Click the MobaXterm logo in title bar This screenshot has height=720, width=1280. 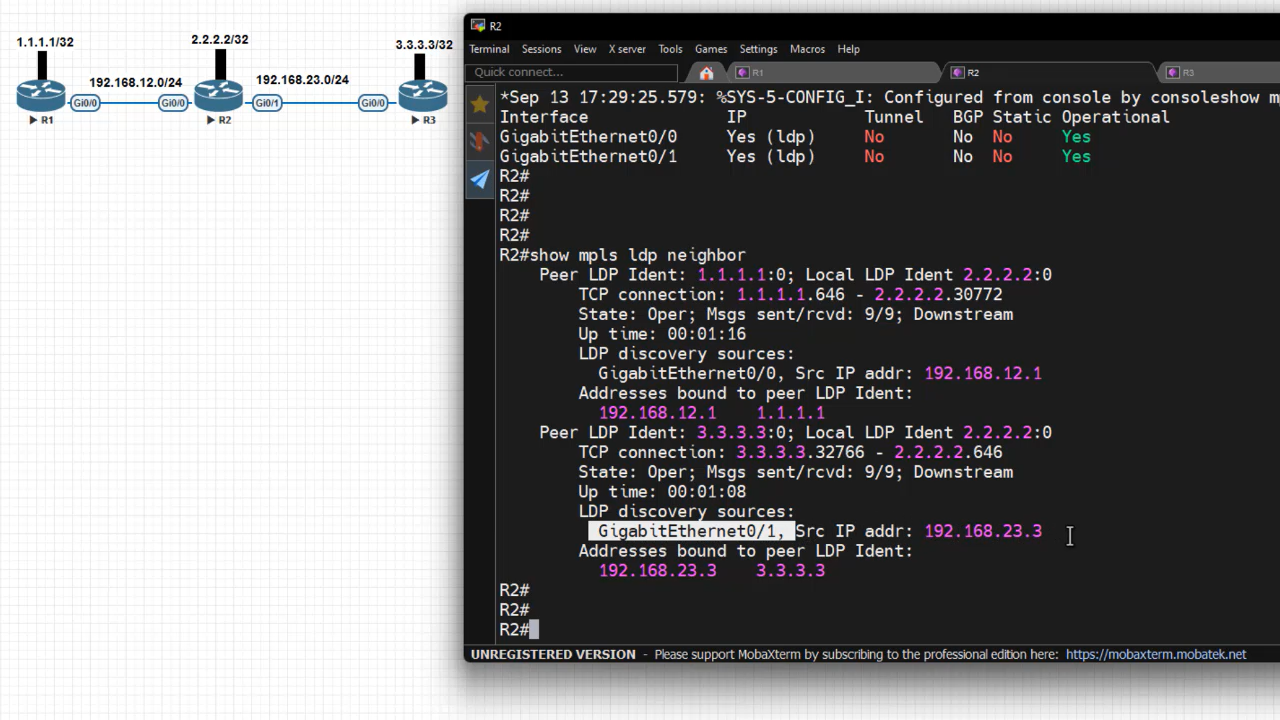coord(478,26)
